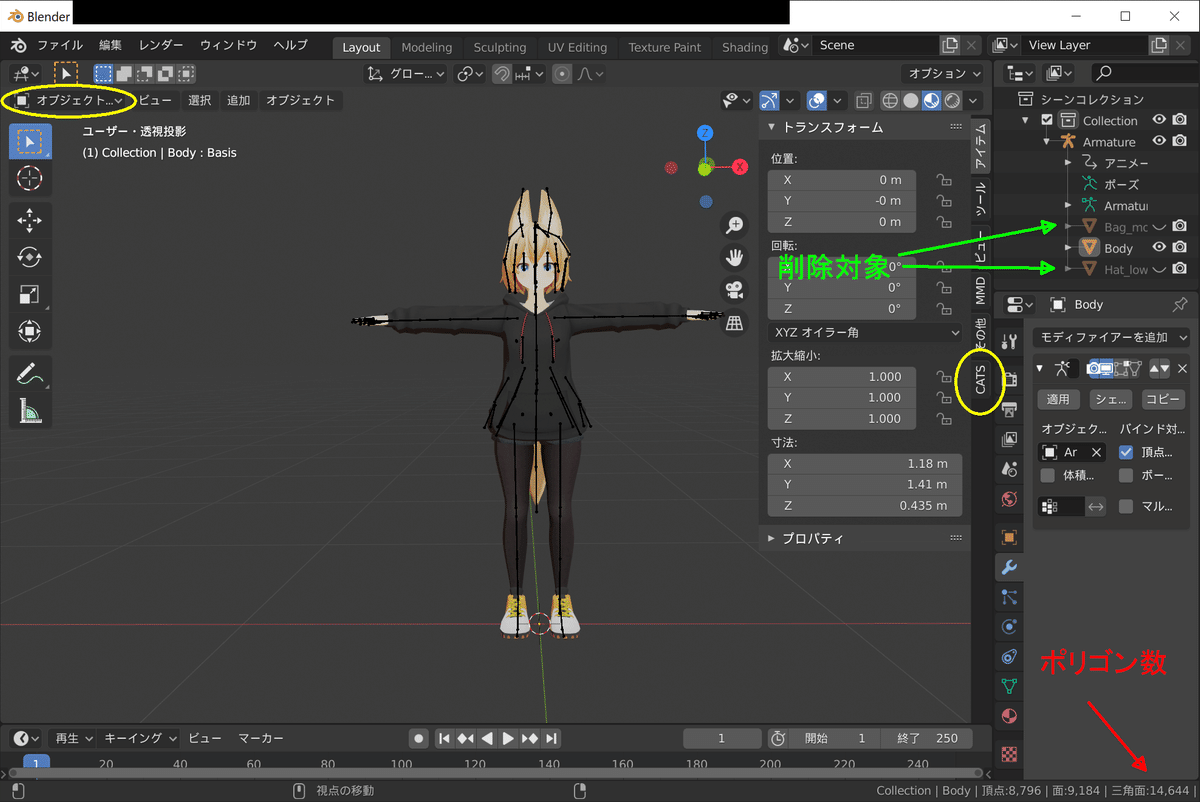
Task: Select the combined Transform tool
Action: point(30,331)
